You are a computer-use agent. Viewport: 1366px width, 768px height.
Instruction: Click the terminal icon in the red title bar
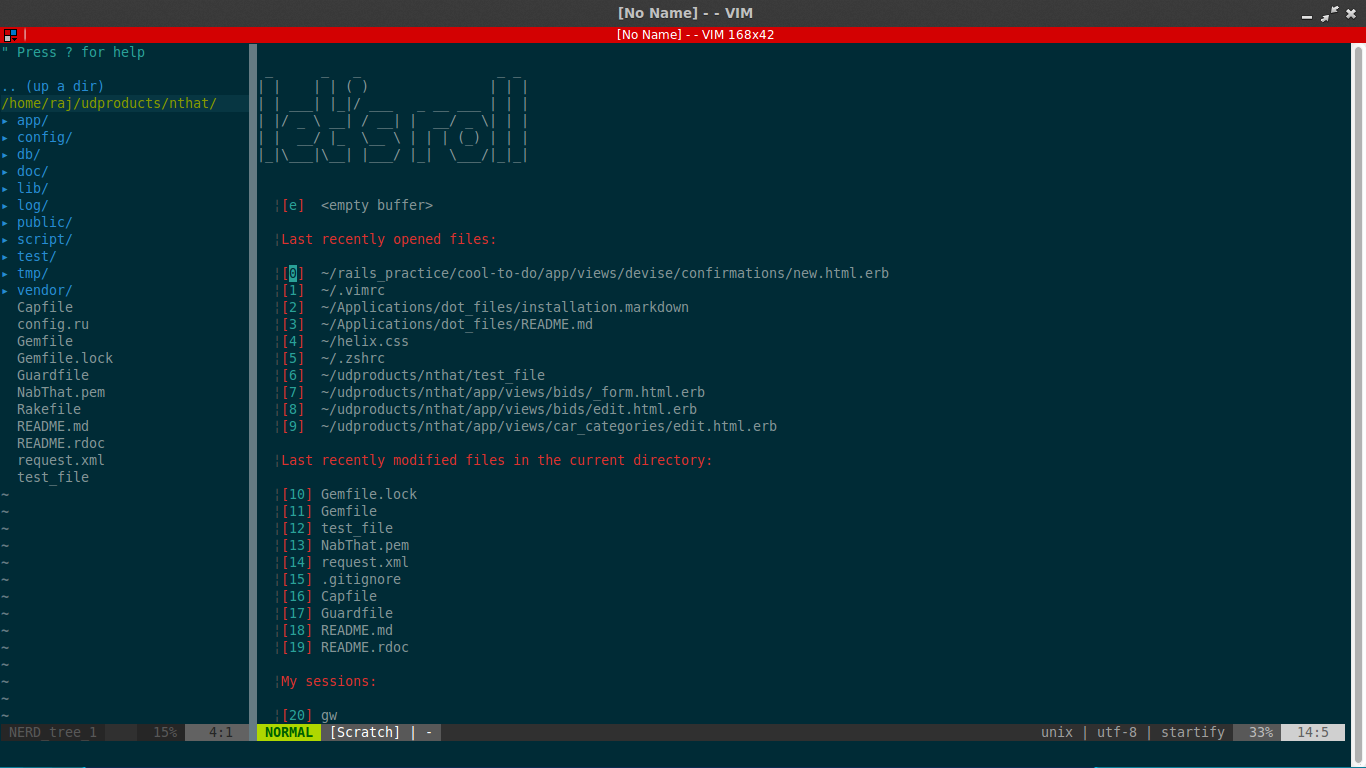coord(10,35)
